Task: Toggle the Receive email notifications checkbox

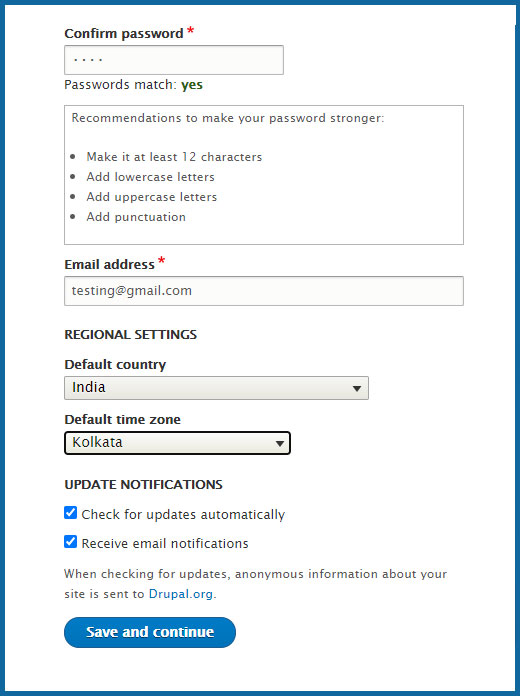Action: pos(70,542)
